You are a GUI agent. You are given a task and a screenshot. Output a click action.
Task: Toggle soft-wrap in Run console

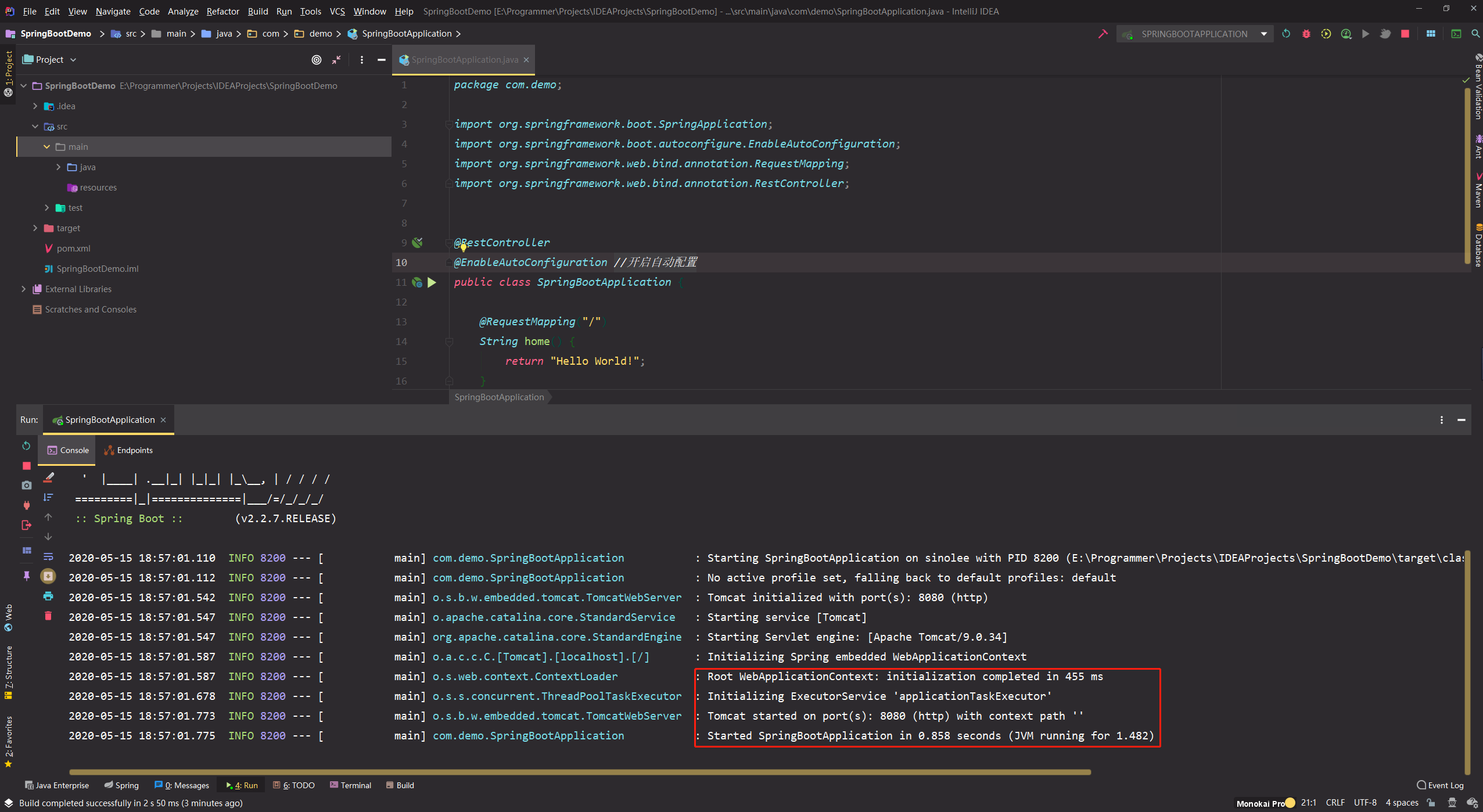coord(48,556)
